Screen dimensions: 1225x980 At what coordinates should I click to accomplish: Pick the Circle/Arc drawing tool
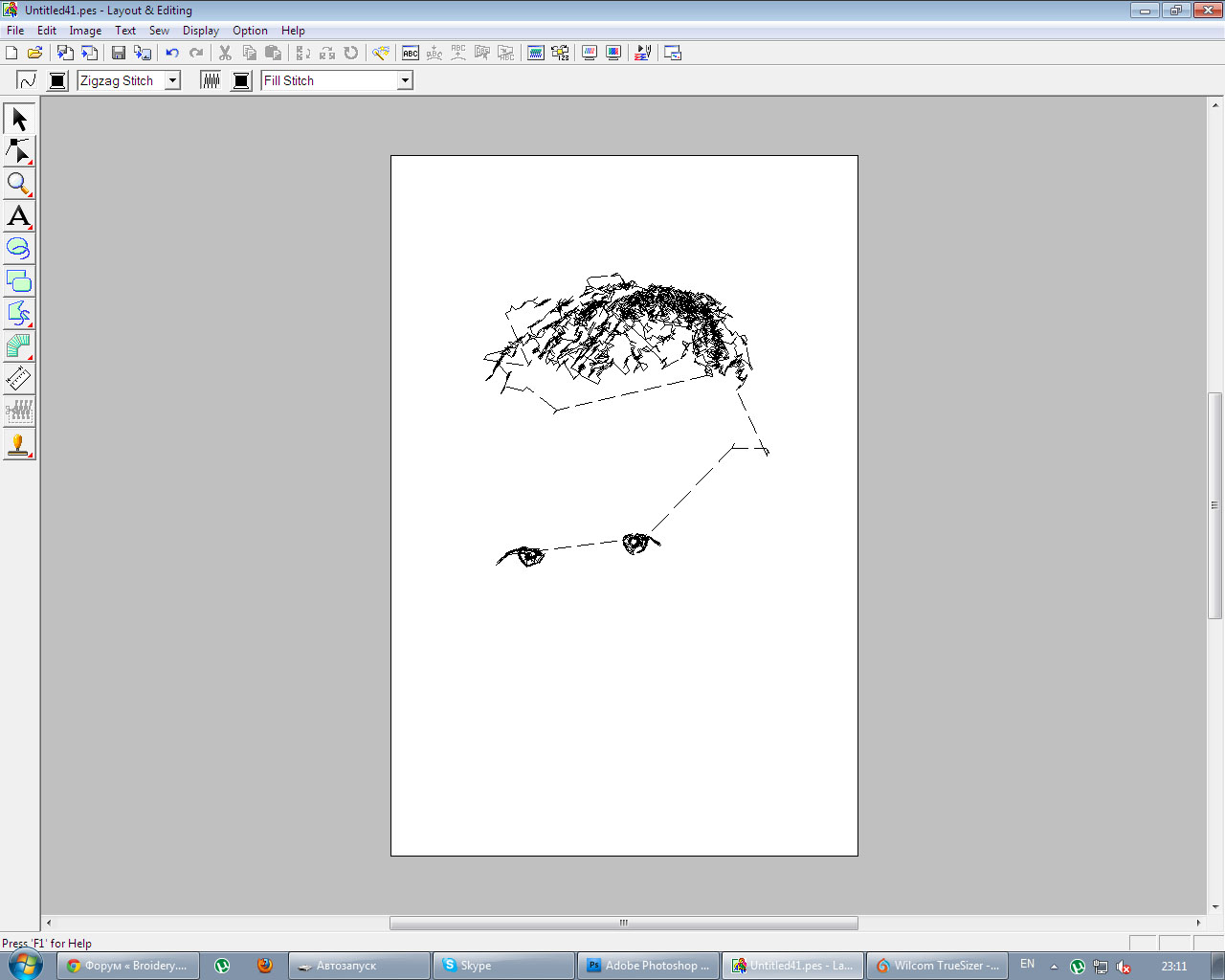pos(19,249)
